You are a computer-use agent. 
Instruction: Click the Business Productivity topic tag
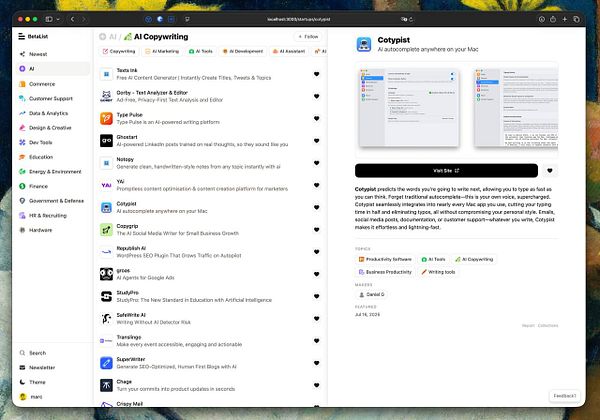[385, 272]
